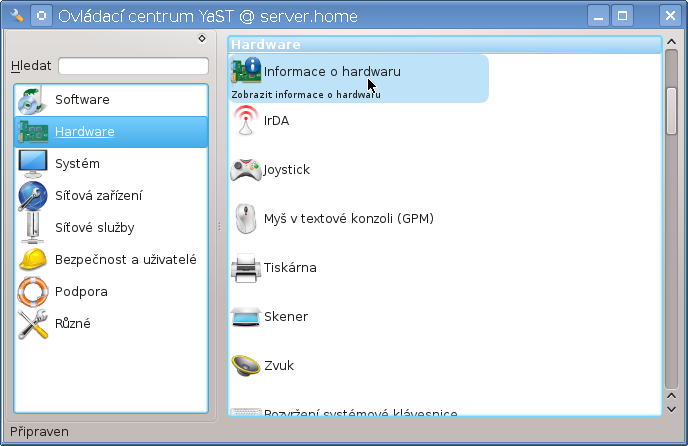Click the scrollbar down arrow at bottom
The width and height of the screenshot is (688, 446).
[671, 409]
